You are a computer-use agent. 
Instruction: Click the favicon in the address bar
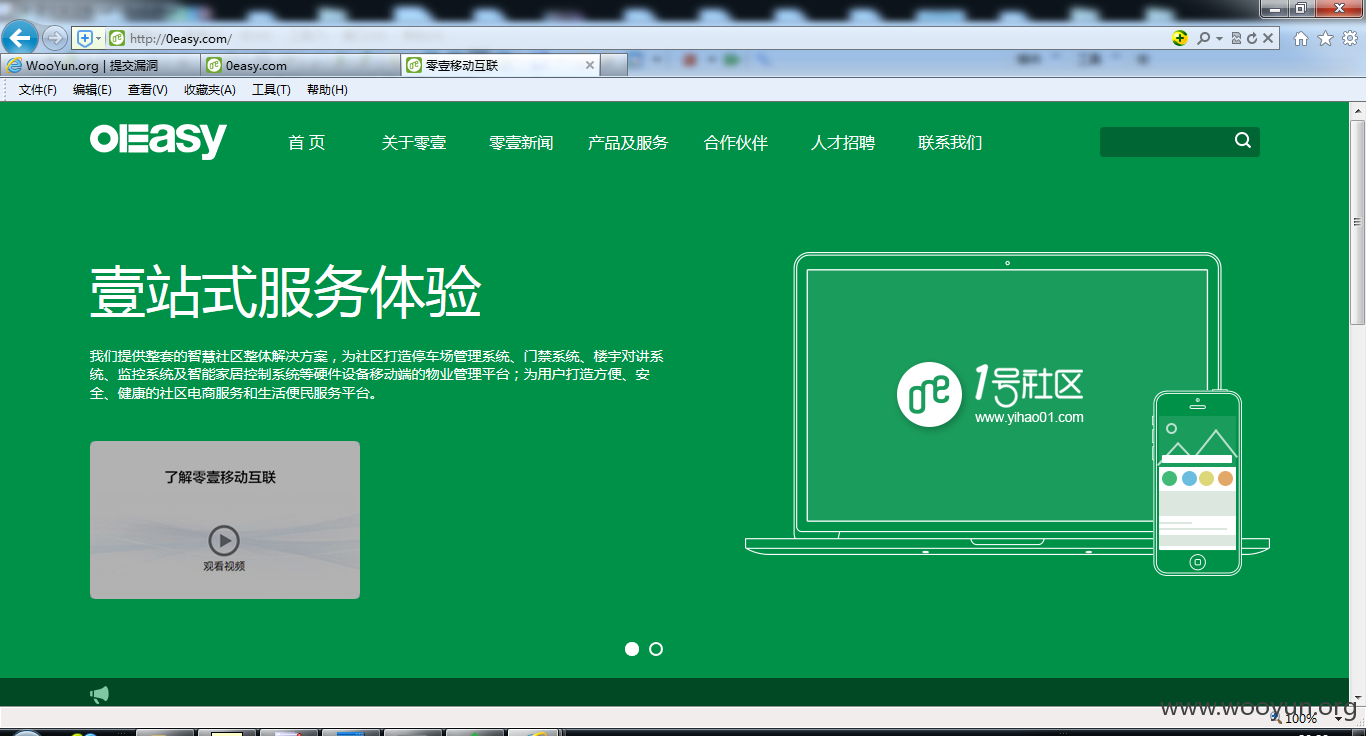tap(117, 38)
